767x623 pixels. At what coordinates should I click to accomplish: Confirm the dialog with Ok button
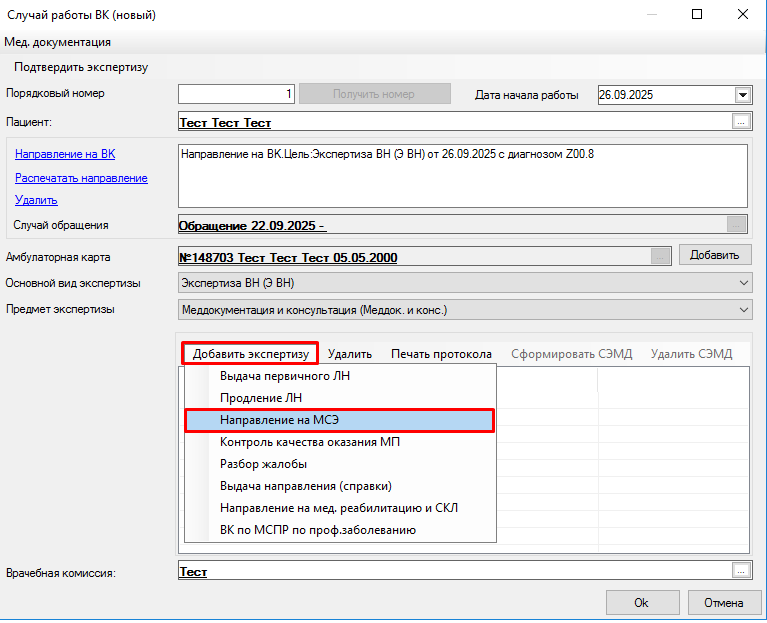tap(641, 602)
